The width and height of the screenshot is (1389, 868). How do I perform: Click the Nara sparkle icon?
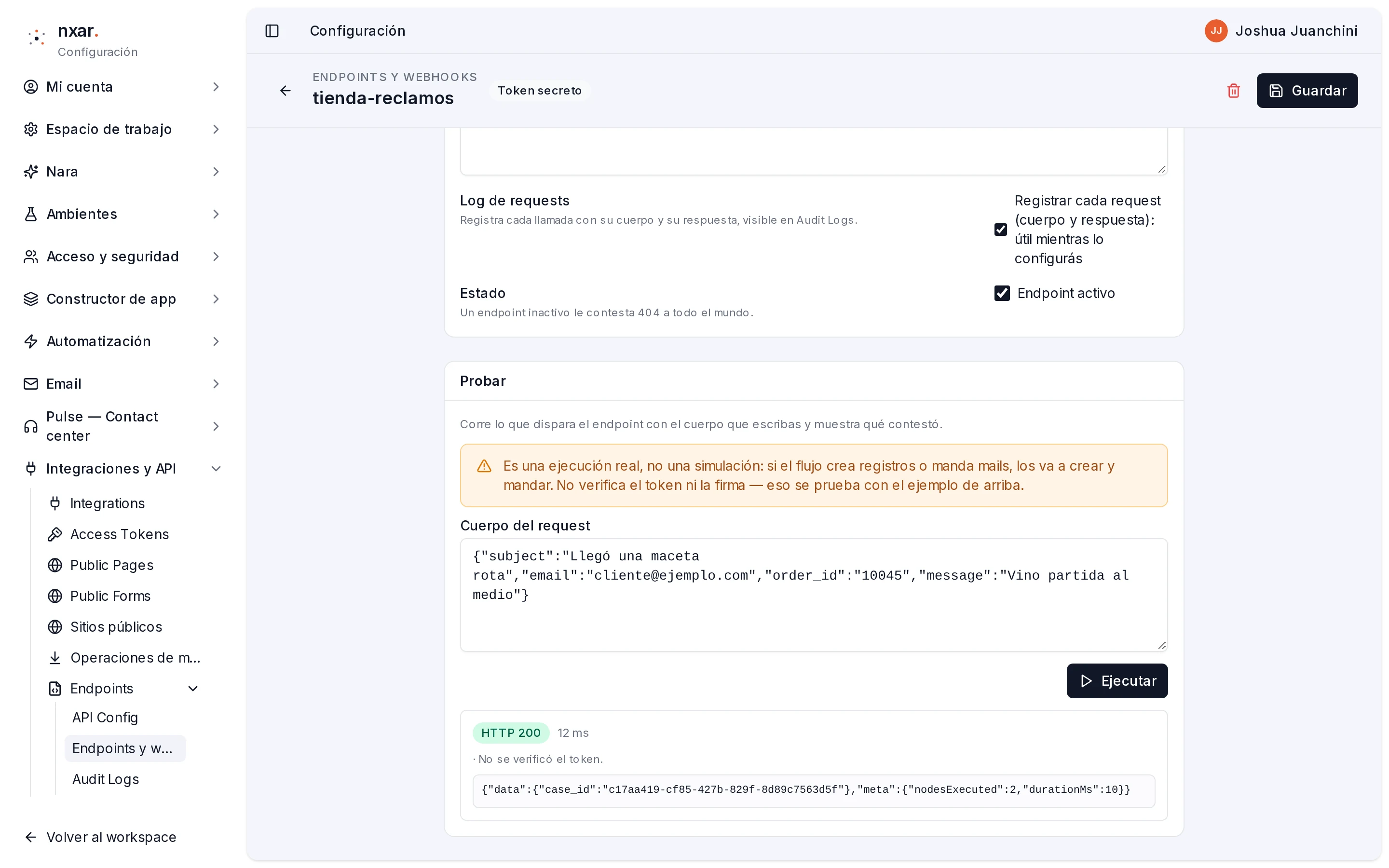click(x=31, y=172)
